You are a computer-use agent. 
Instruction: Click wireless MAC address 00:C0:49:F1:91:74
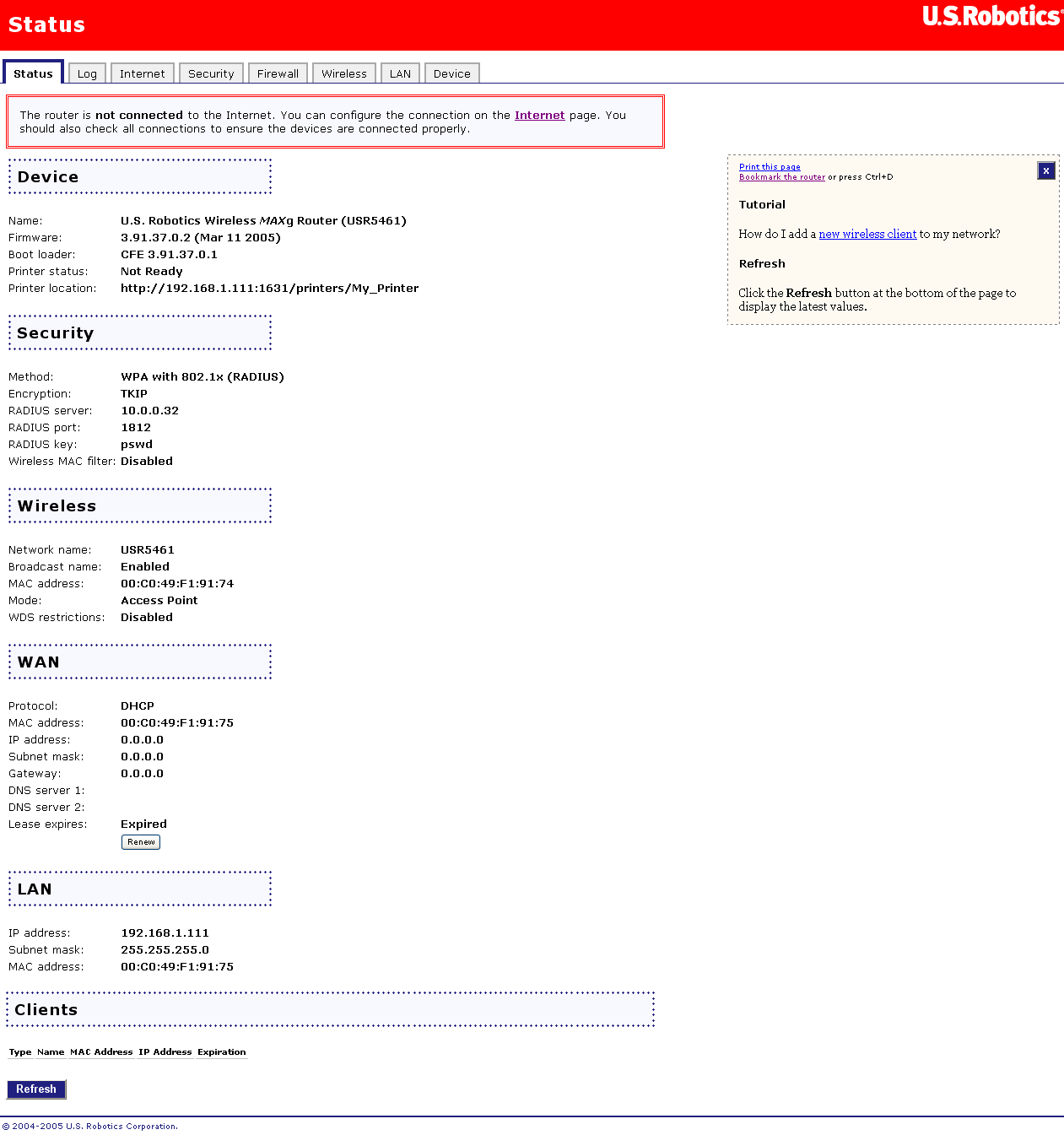[177, 583]
